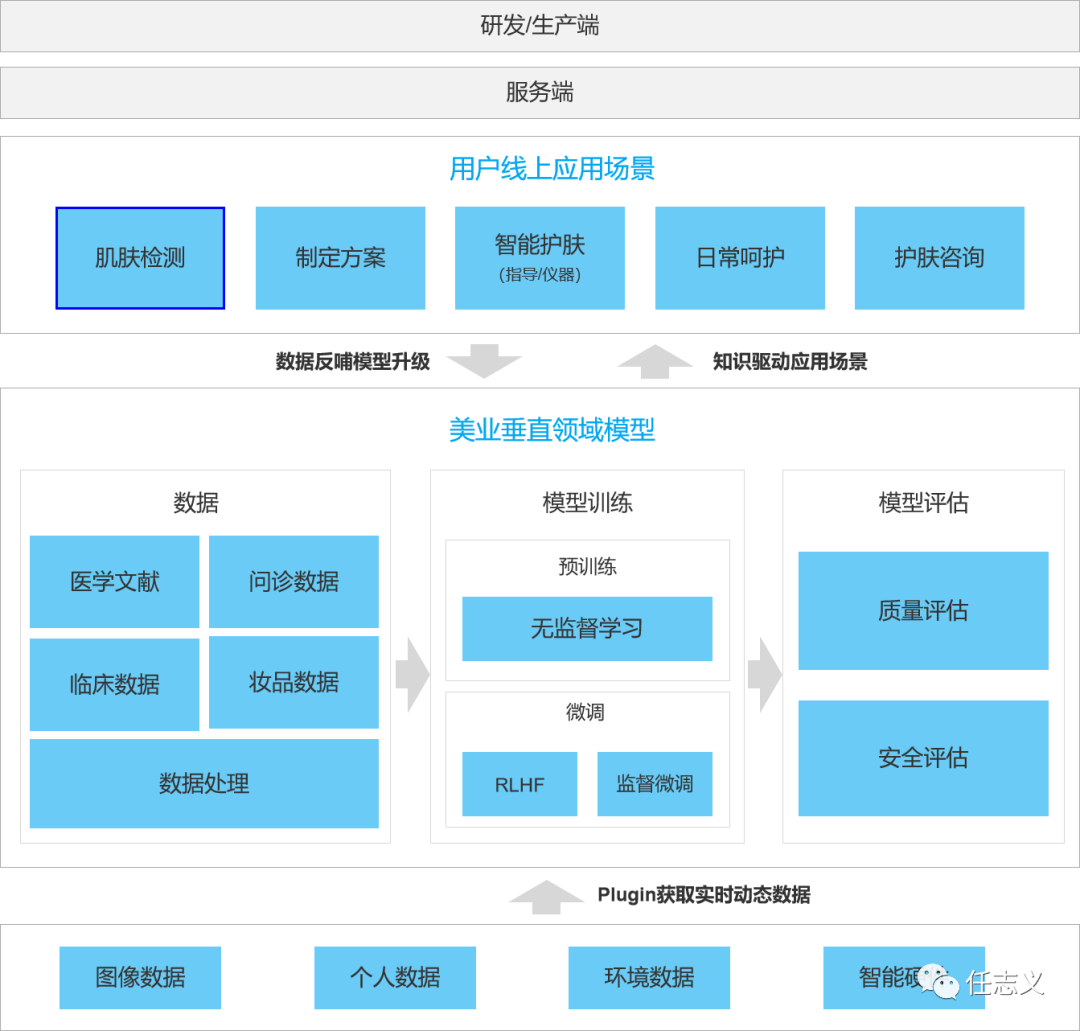Select the 智能护肤 (指导/仪器) block
The height and width of the screenshot is (1031, 1080).
point(540,258)
